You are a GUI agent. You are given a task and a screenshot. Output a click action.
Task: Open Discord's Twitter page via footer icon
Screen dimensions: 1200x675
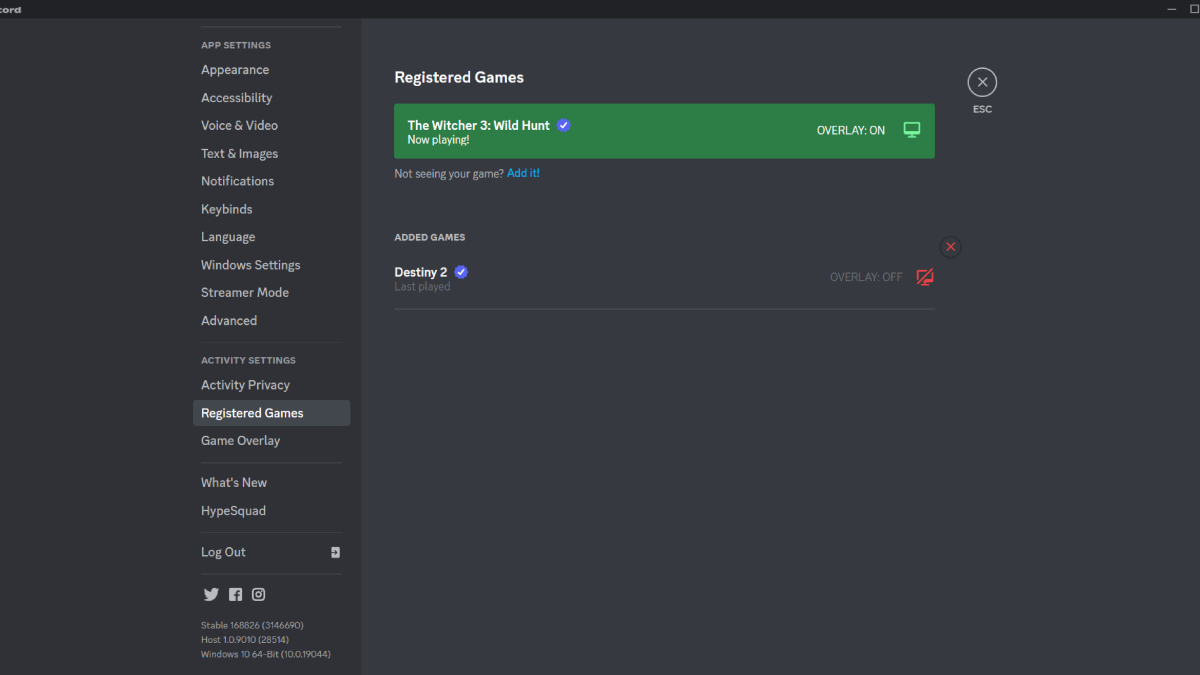point(211,594)
